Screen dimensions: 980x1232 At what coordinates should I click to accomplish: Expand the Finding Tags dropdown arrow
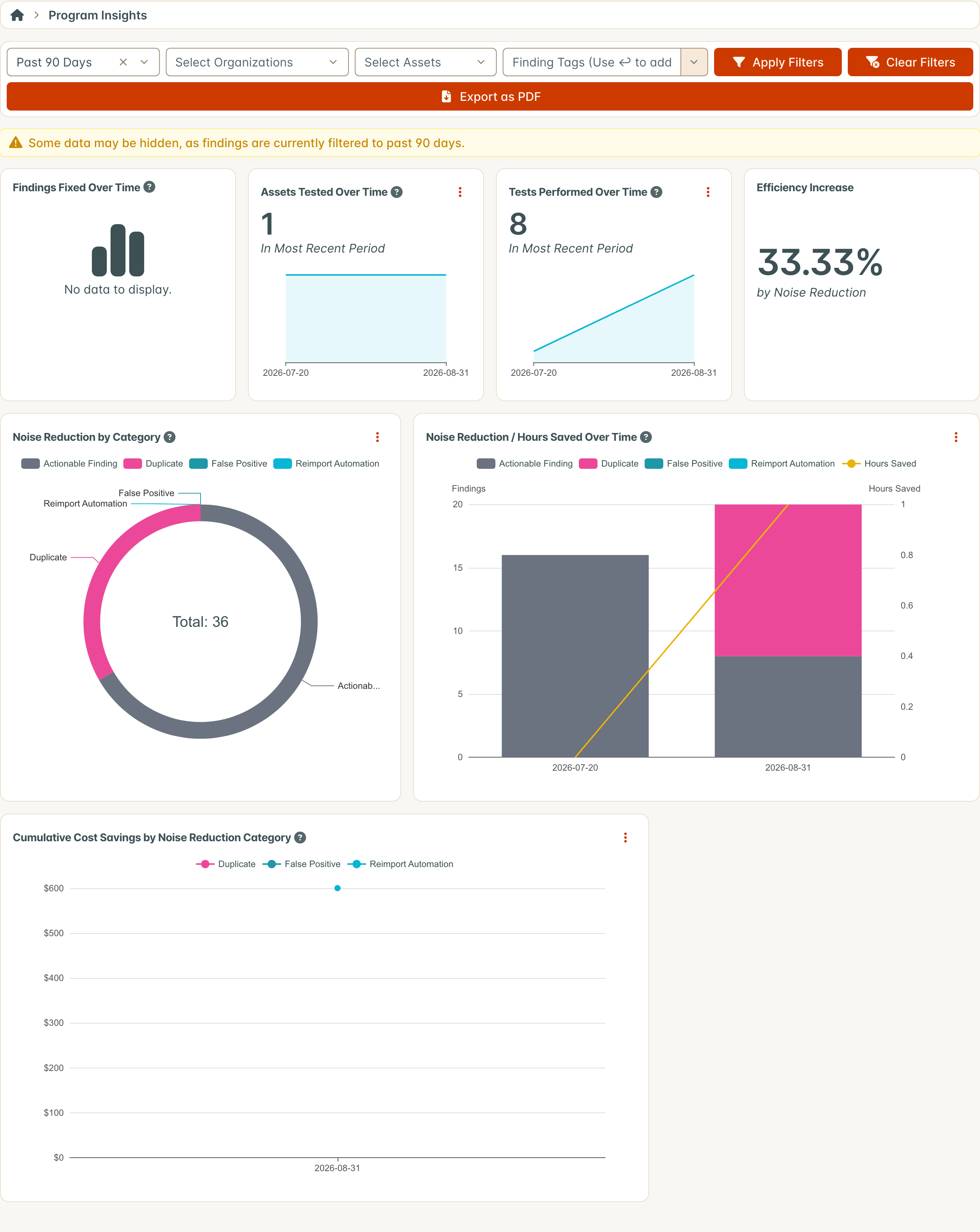coord(694,62)
